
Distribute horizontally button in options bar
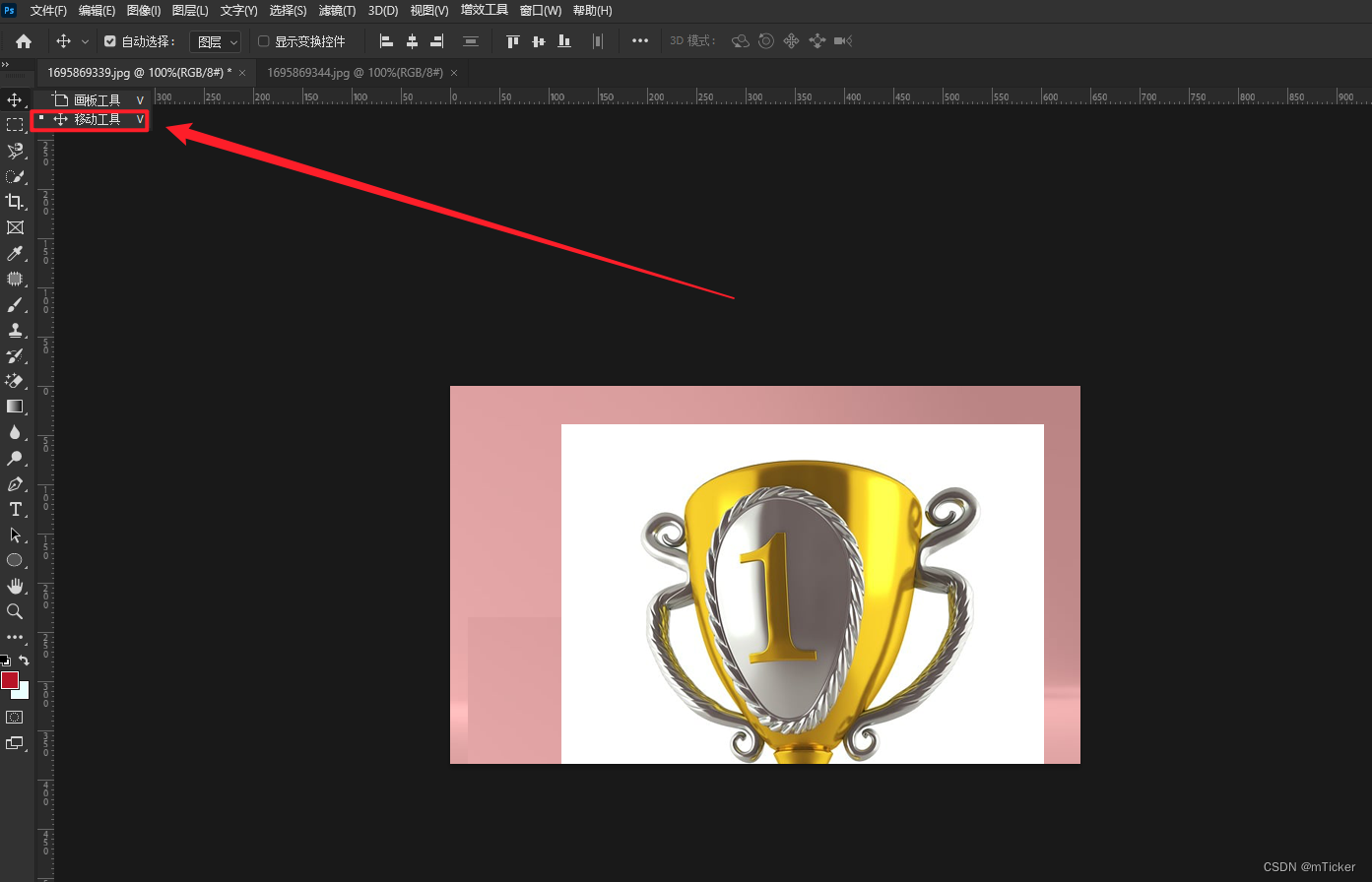click(x=597, y=41)
